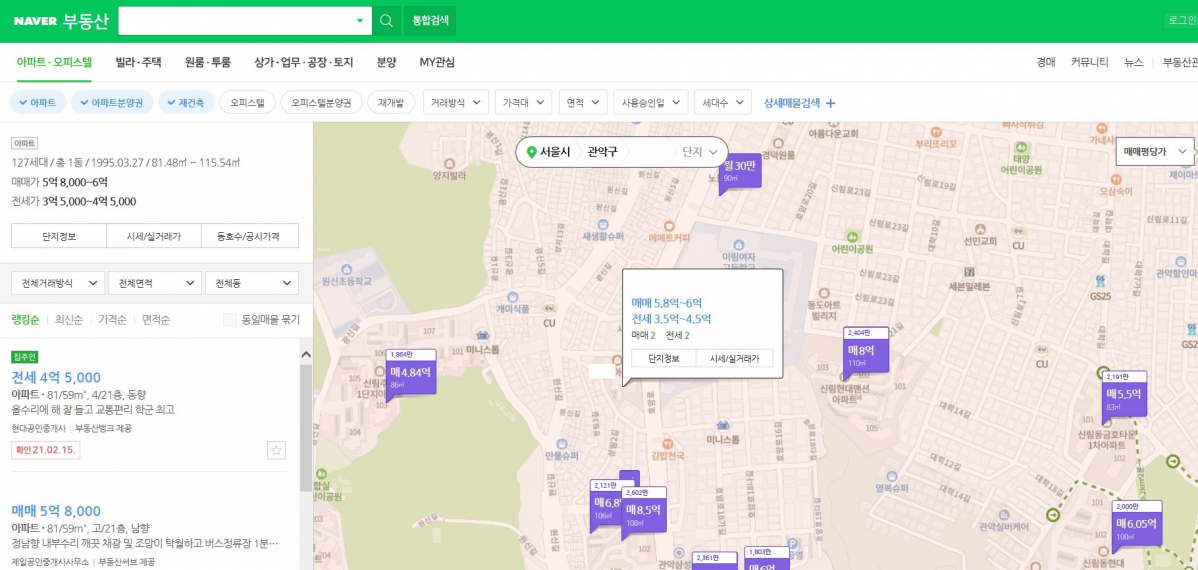1198x570 pixels.
Task: Click the listing scrollbar up arrow
Action: coord(306,355)
